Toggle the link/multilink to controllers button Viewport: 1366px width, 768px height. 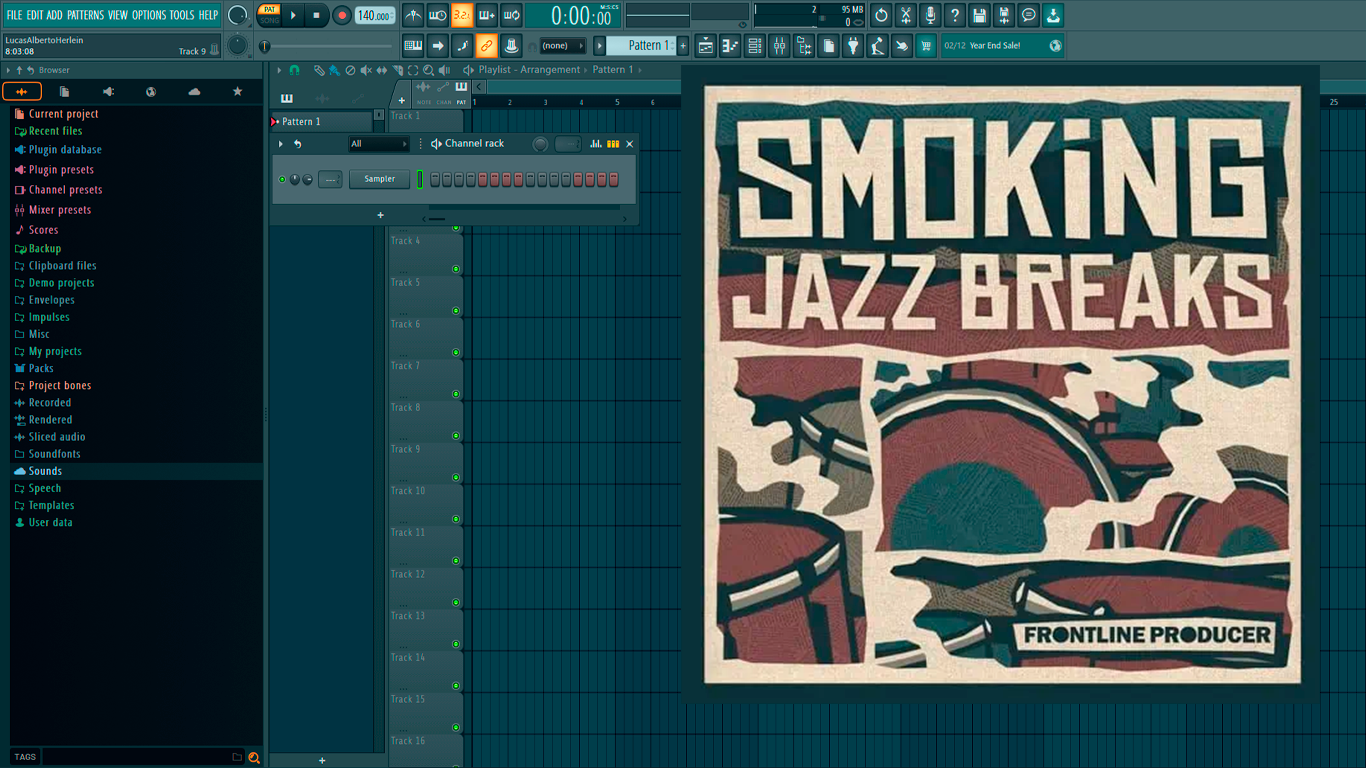pyautogui.click(x=486, y=46)
